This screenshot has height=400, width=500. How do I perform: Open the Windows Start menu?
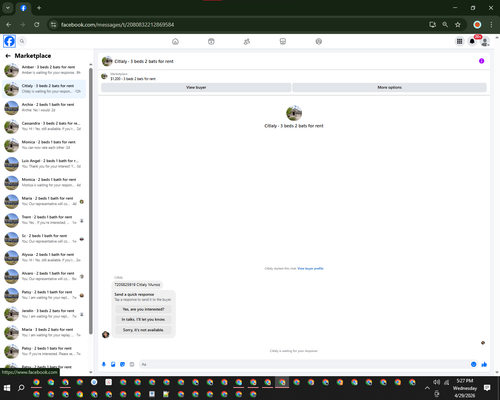(7, 388)
